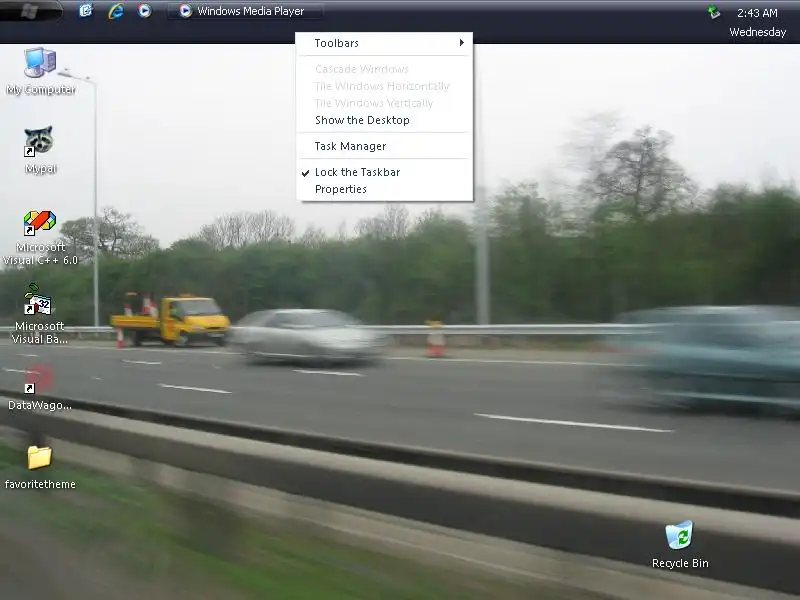Open the Toolbars submenu
This screenshot has width=800, height=600.
pos(384,43)
